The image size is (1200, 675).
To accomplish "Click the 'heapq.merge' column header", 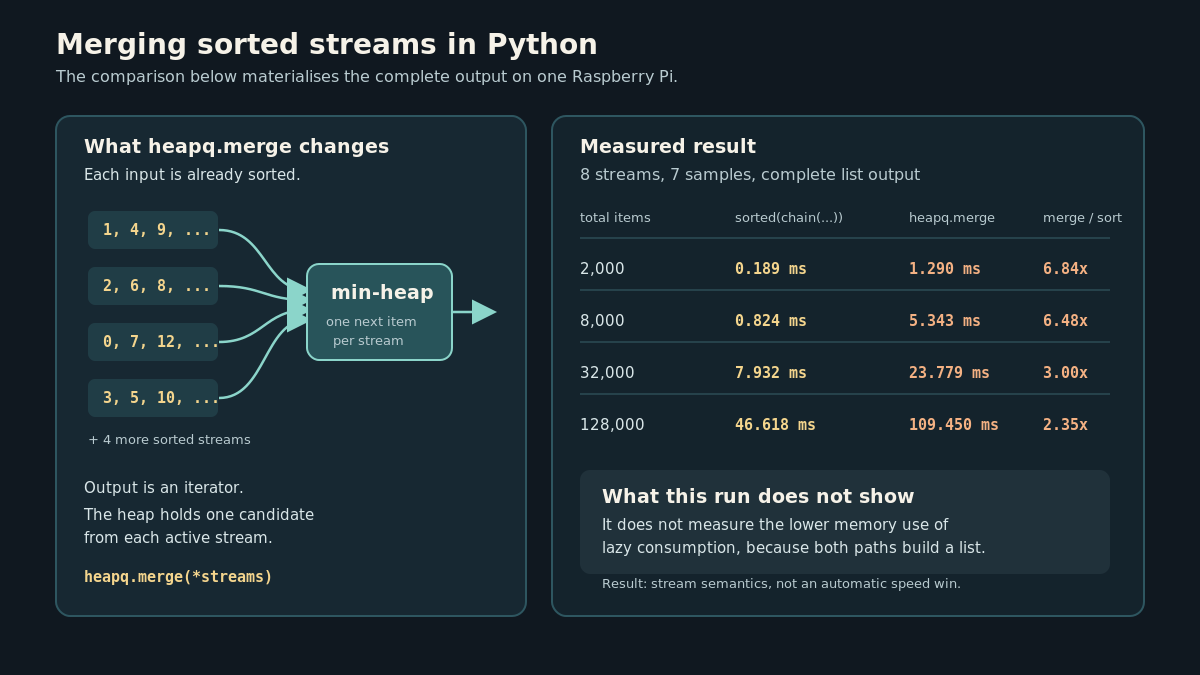I will coord(952,218).
